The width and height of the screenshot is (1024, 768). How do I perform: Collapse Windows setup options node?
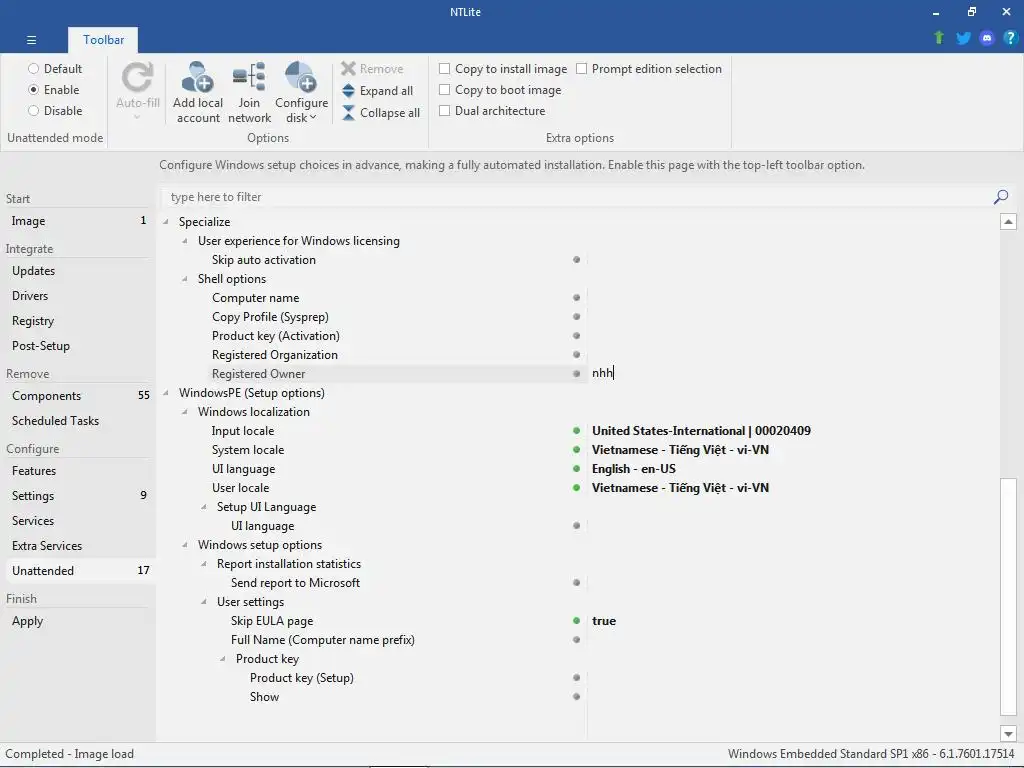coord(185,545)
